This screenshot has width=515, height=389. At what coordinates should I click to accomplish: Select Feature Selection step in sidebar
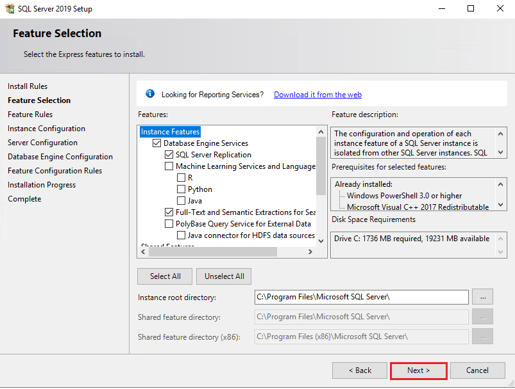(39, 100)
